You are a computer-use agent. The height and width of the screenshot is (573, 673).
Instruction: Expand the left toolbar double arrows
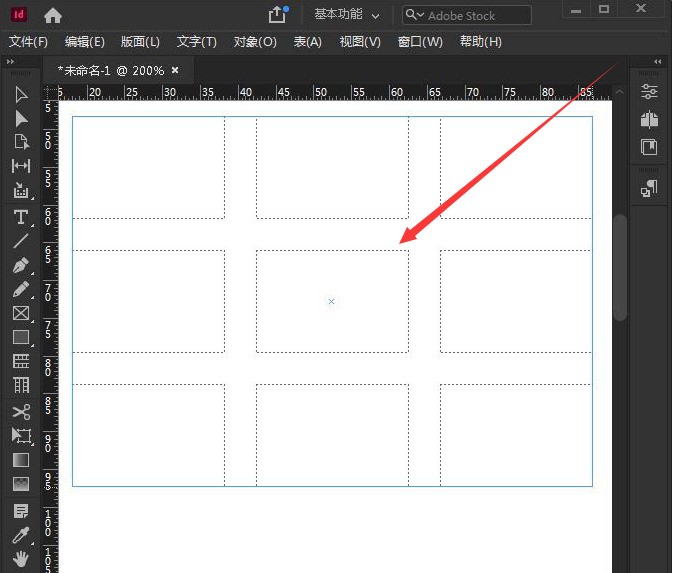pos(12,62)
